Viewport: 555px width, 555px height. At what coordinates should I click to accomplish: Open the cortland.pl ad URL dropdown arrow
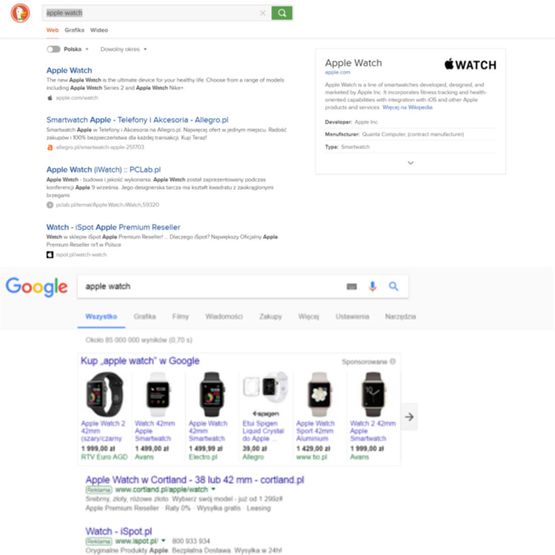tap(213, 489)
